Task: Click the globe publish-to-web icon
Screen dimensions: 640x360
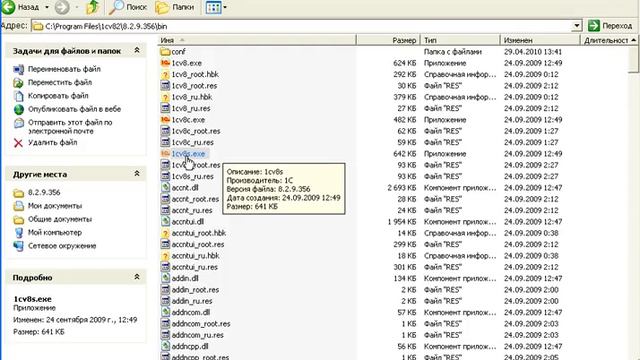Action: 18,109
